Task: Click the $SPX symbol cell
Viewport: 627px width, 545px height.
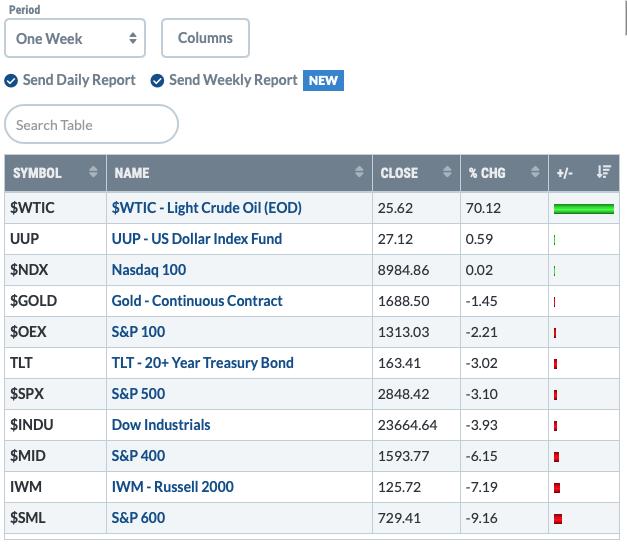Action: pyautogui.click(x=56, y=394)
